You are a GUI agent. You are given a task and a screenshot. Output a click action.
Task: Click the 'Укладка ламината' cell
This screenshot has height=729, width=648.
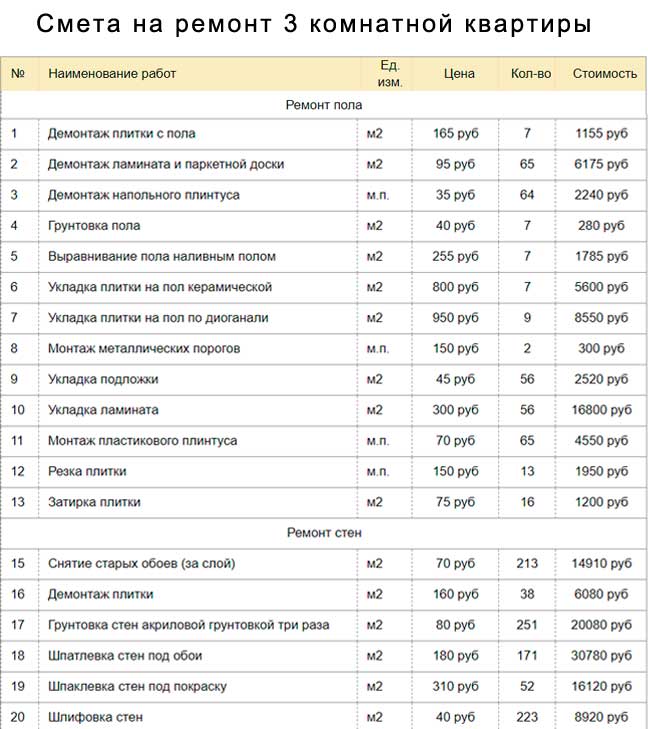[103, 410]
